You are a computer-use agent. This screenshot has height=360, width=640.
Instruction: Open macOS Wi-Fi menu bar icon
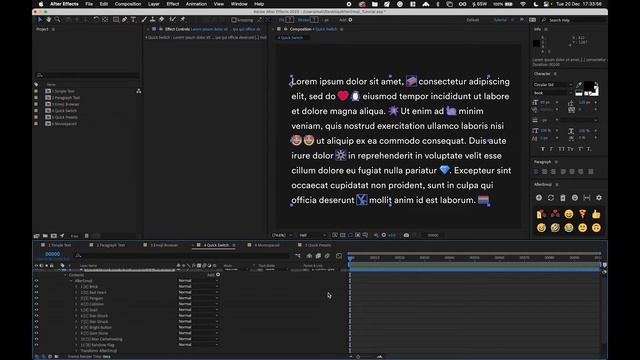(523, 4)
